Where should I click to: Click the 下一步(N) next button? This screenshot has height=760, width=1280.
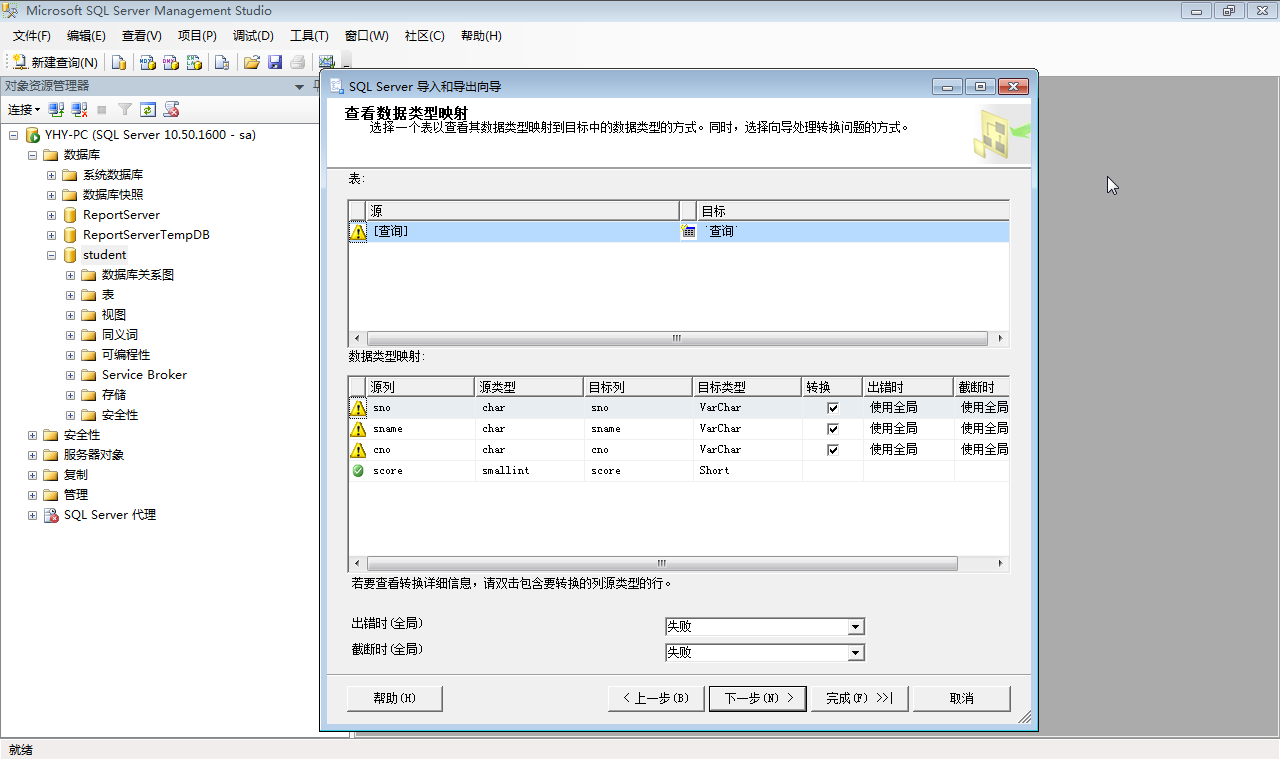tap(758, 698)
